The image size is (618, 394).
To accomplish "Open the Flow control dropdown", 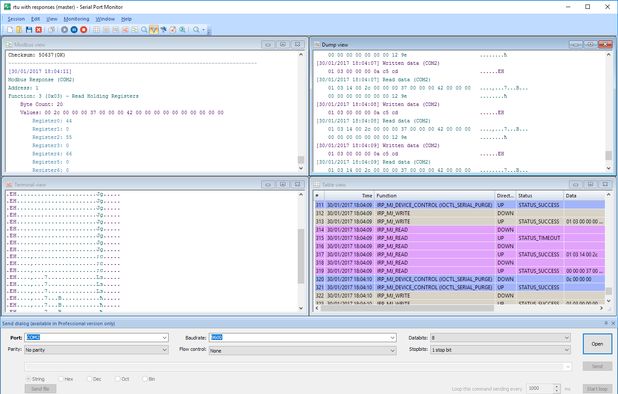I will click(302, 350).
